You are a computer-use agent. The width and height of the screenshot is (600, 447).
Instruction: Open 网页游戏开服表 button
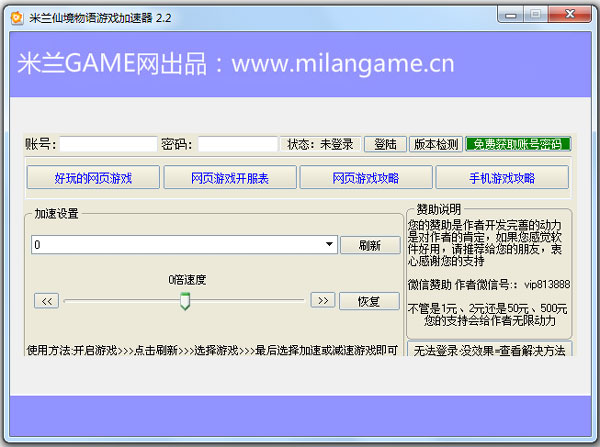(x=230, y=178)
